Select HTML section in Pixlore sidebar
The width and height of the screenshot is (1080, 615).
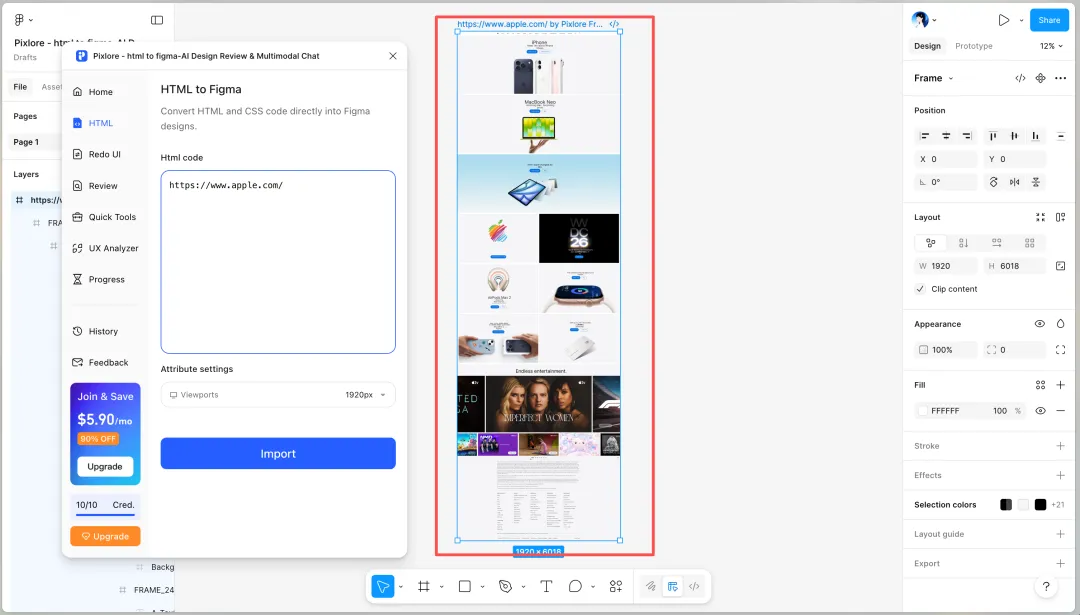pyautogui.click(x=93, y=123)
